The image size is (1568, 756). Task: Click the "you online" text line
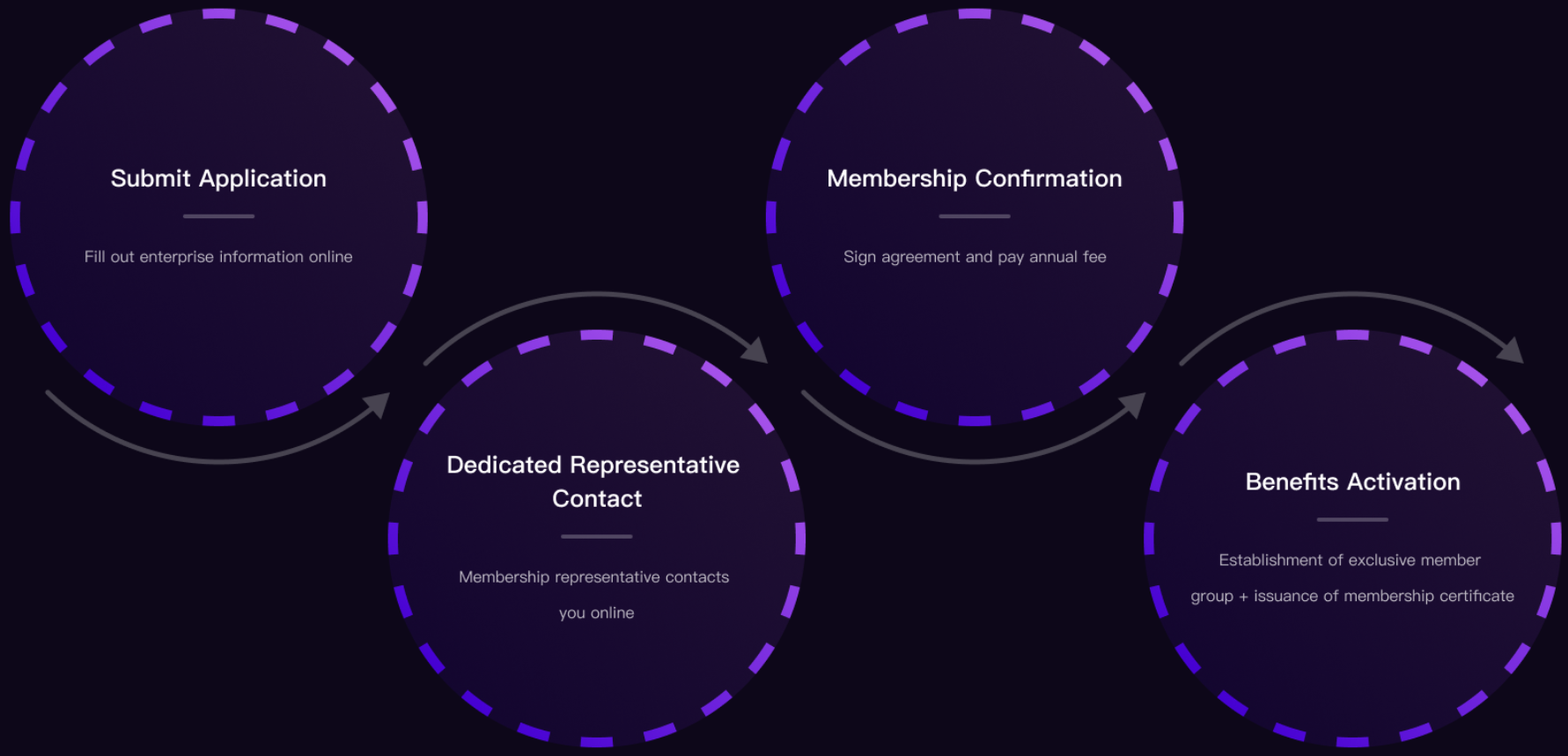[x=596, y=613]
